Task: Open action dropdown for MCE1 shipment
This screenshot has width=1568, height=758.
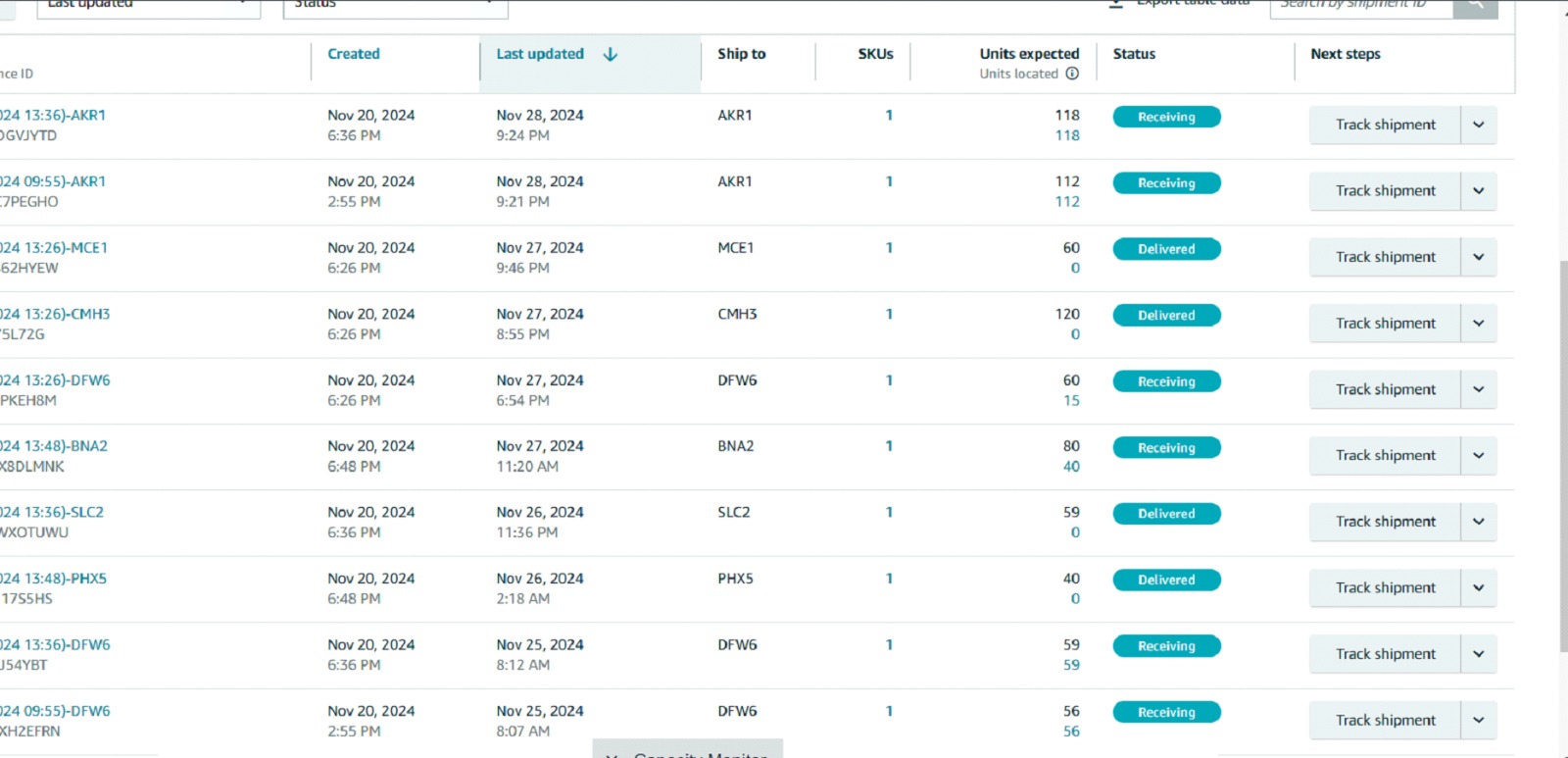Action: click(1479, 257)
